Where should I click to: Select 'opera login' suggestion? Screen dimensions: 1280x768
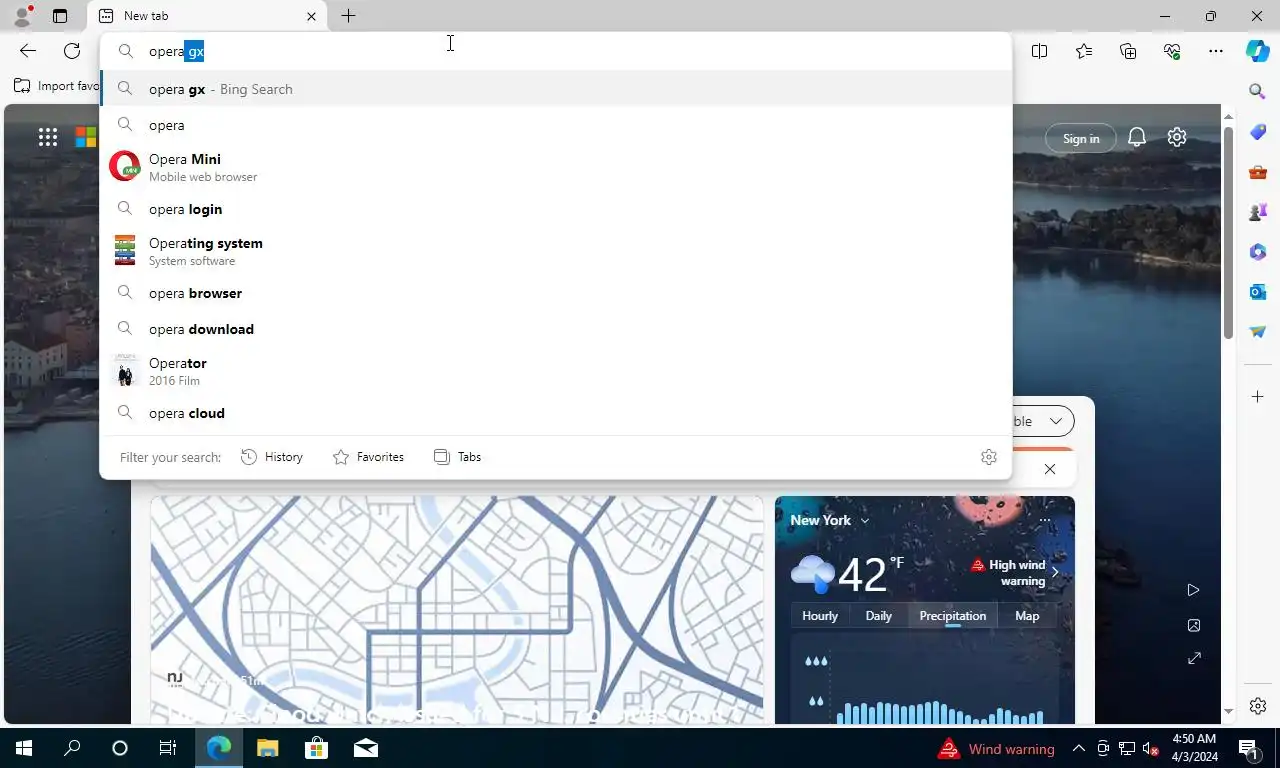click(x=556, y=209)
